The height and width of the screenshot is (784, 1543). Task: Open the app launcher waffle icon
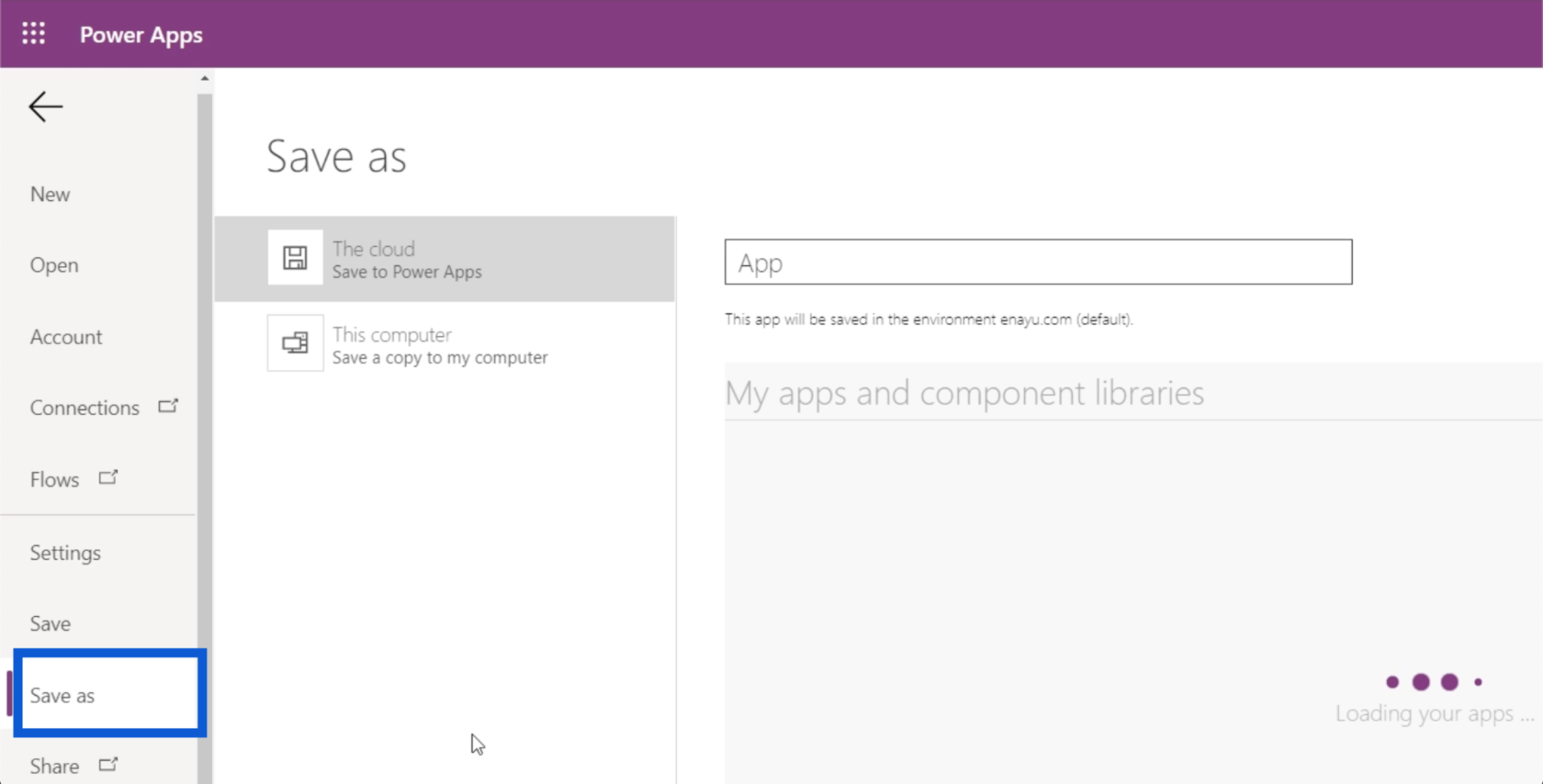click(x=34, y=34)
